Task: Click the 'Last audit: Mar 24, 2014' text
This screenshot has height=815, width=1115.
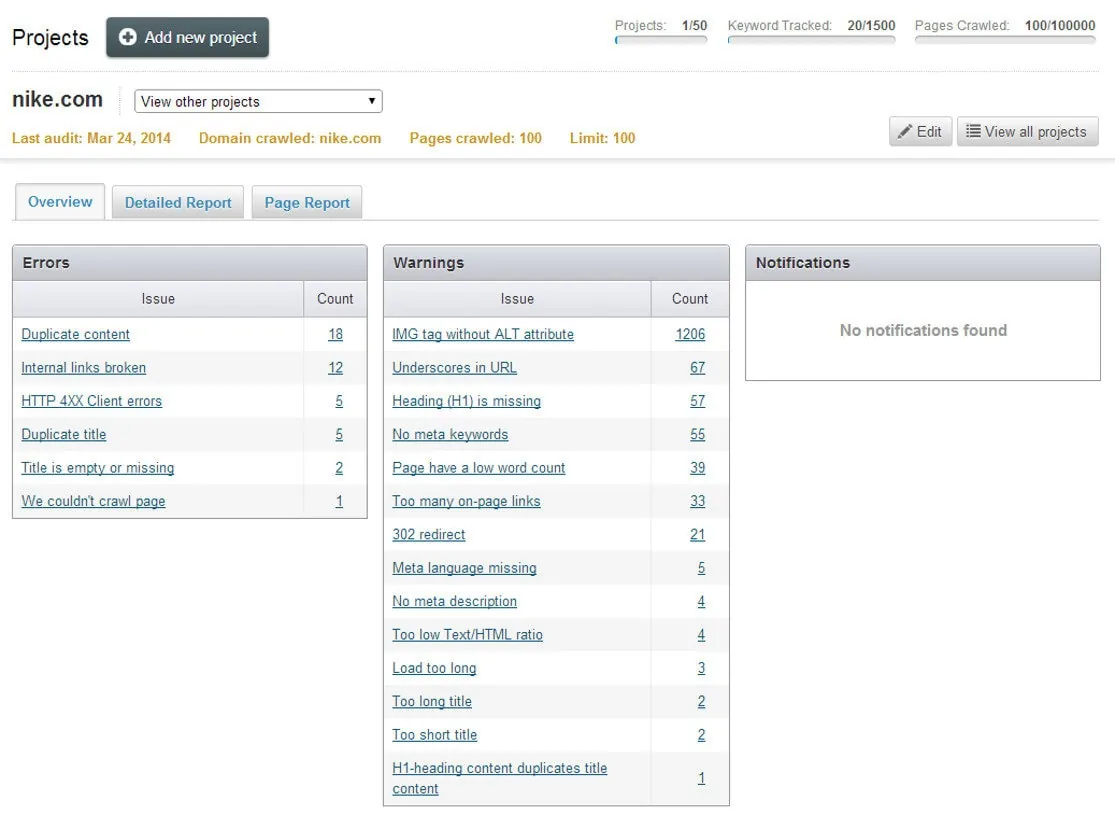Action: 91,138
